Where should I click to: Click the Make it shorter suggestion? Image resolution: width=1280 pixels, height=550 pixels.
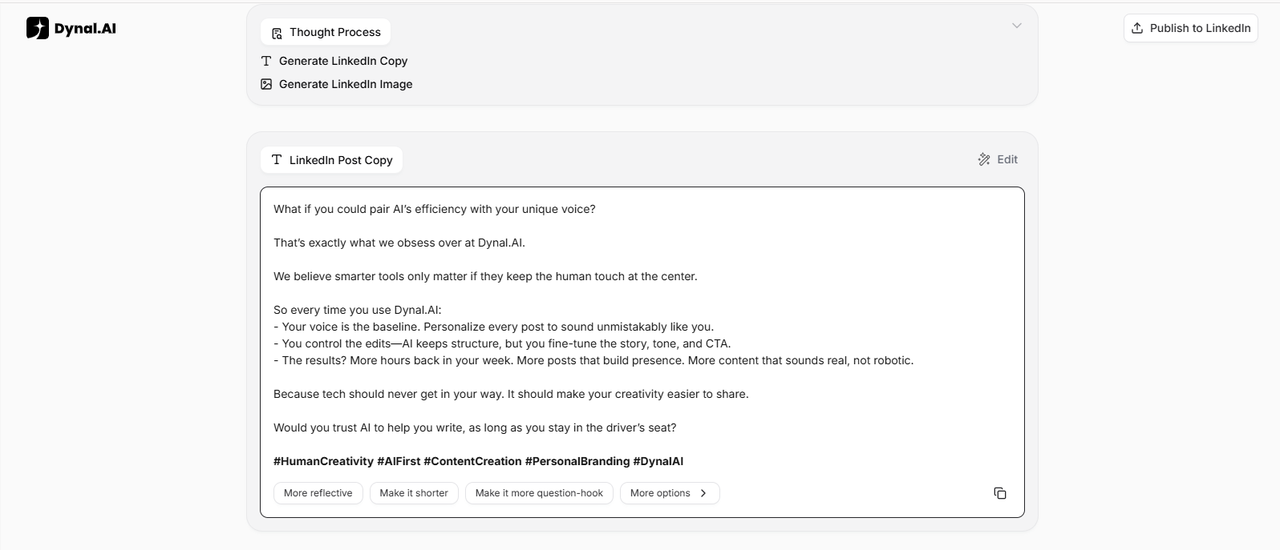coord(414,493)
